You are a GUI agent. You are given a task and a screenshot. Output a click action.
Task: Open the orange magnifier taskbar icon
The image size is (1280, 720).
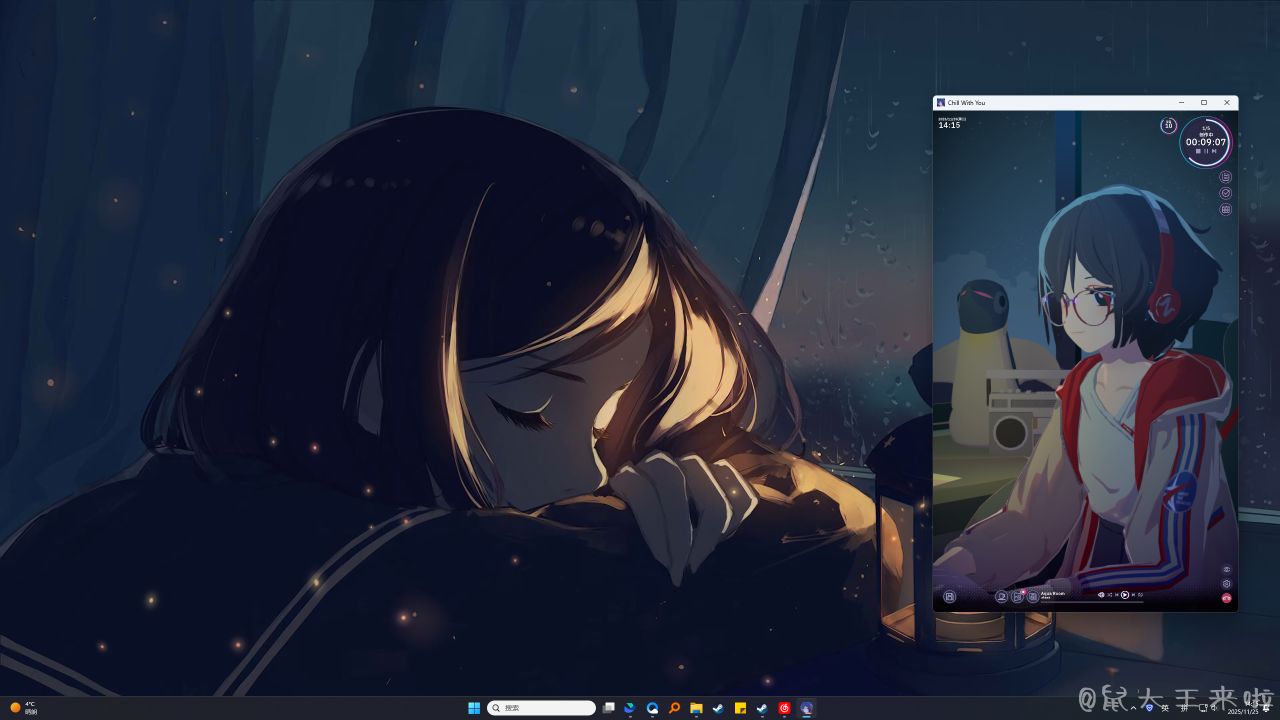(674, 708)
